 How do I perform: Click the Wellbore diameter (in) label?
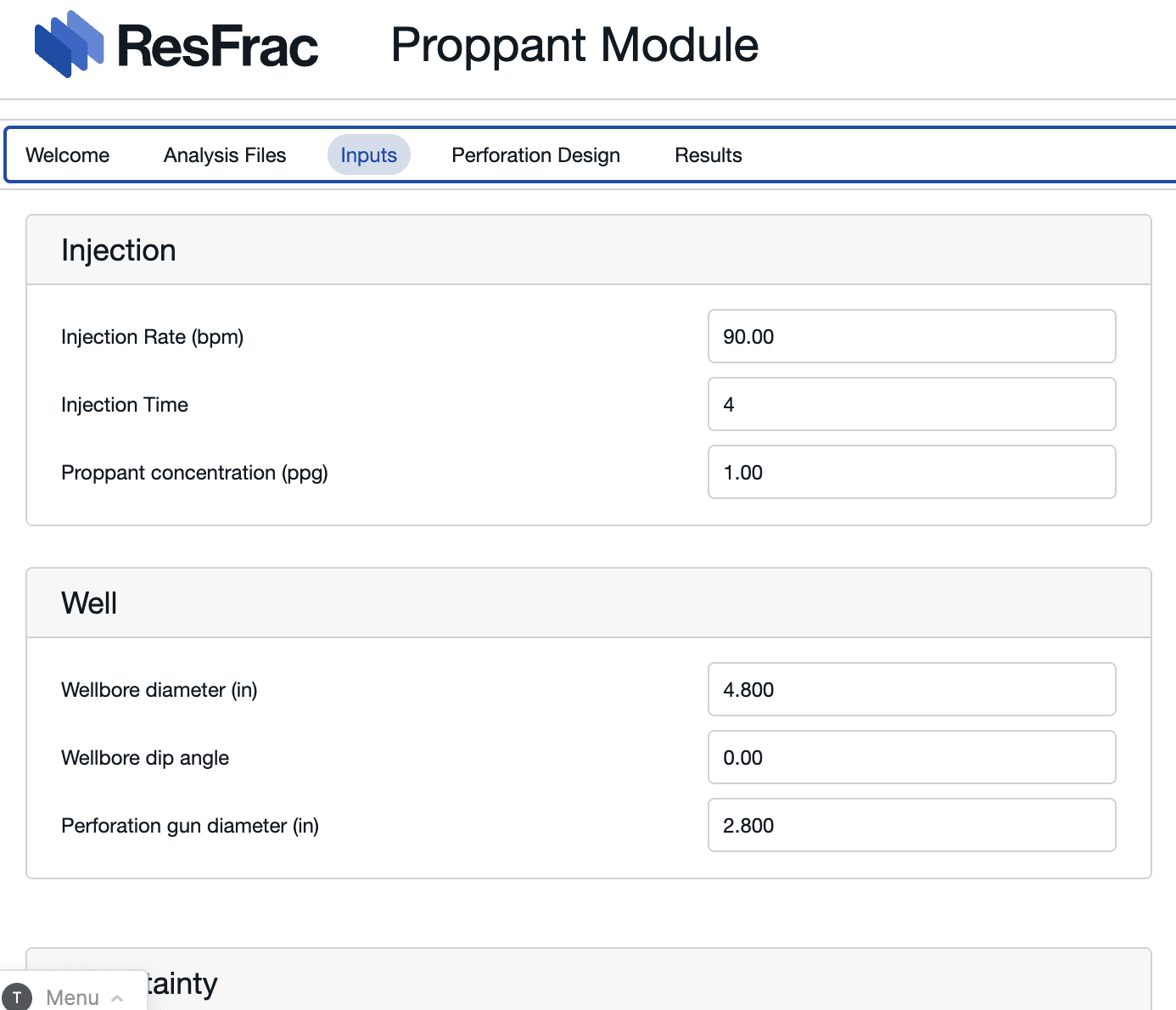tap(160, 690)
